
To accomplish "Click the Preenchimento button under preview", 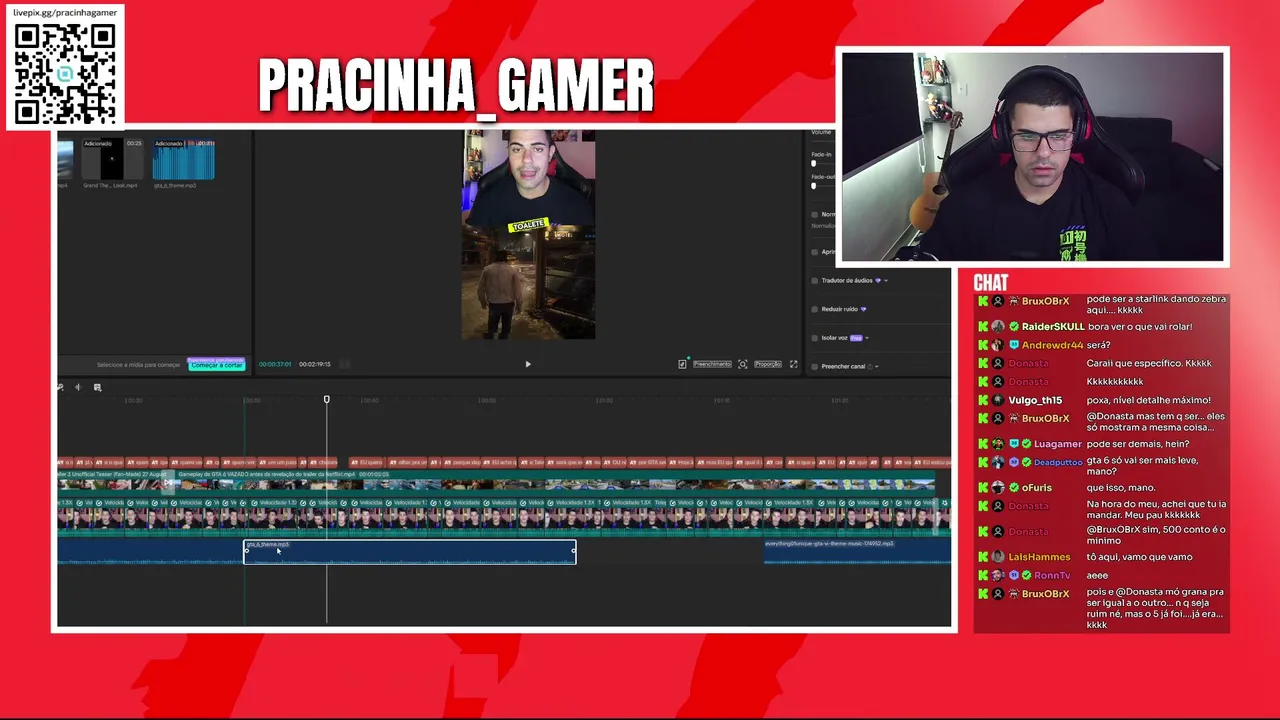I will (712, 364).
